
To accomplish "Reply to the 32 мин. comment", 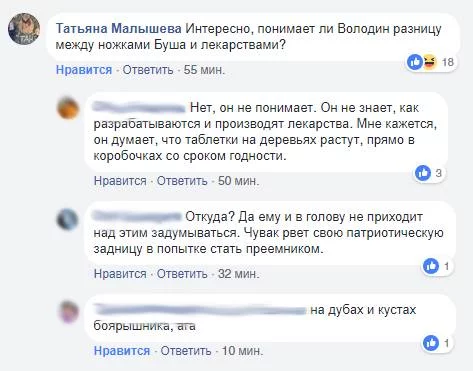I will click(182, 274).
